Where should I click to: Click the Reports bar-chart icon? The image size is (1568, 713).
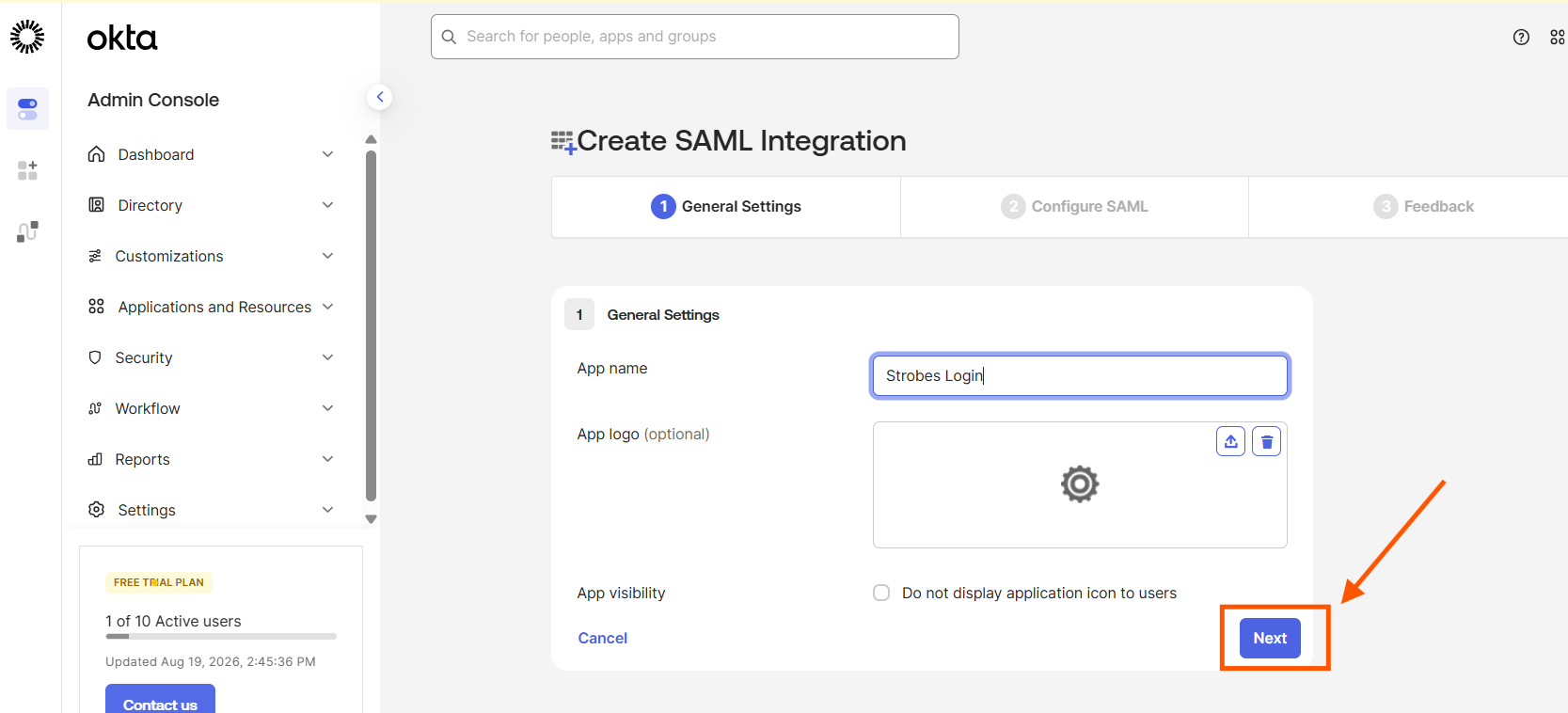click(x=95, y=459)
